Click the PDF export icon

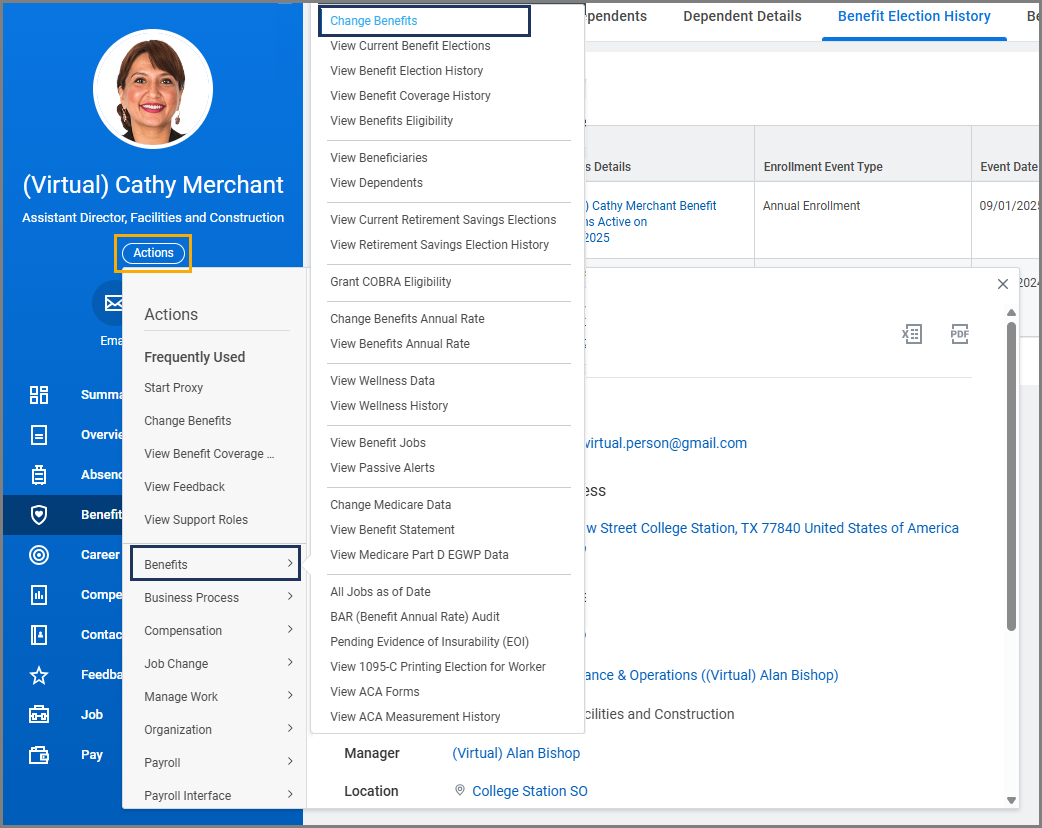pyautogui.click(x=959, y=334)
